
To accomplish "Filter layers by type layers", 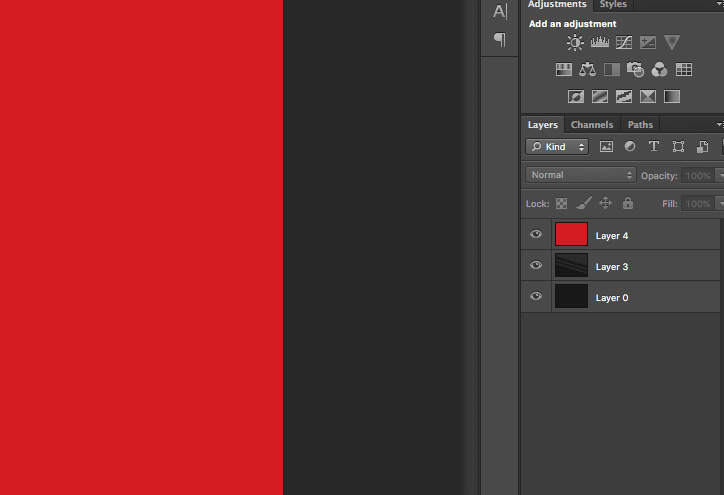I will pos(654,147).
